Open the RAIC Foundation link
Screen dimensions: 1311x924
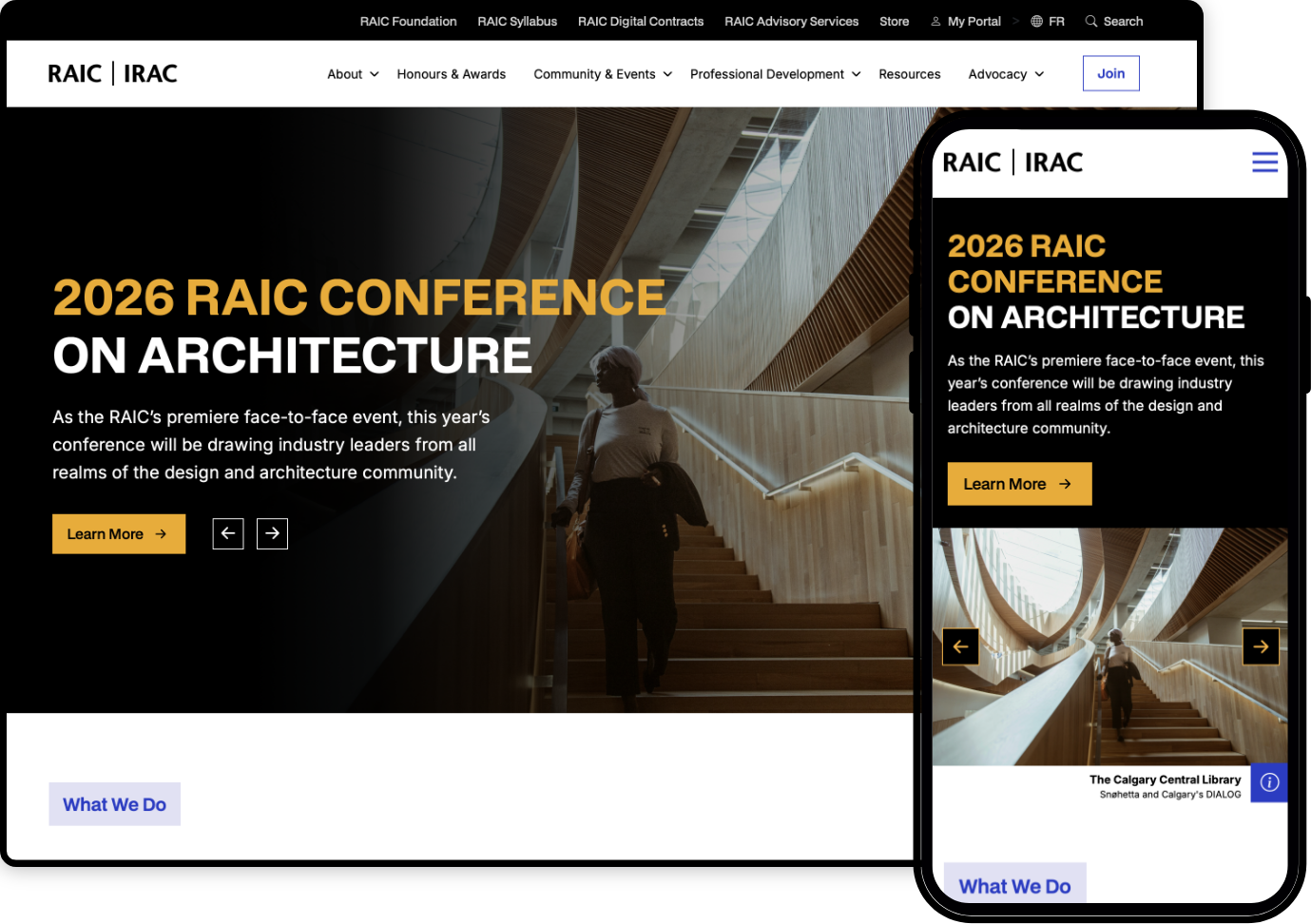(x=408, y=21)
